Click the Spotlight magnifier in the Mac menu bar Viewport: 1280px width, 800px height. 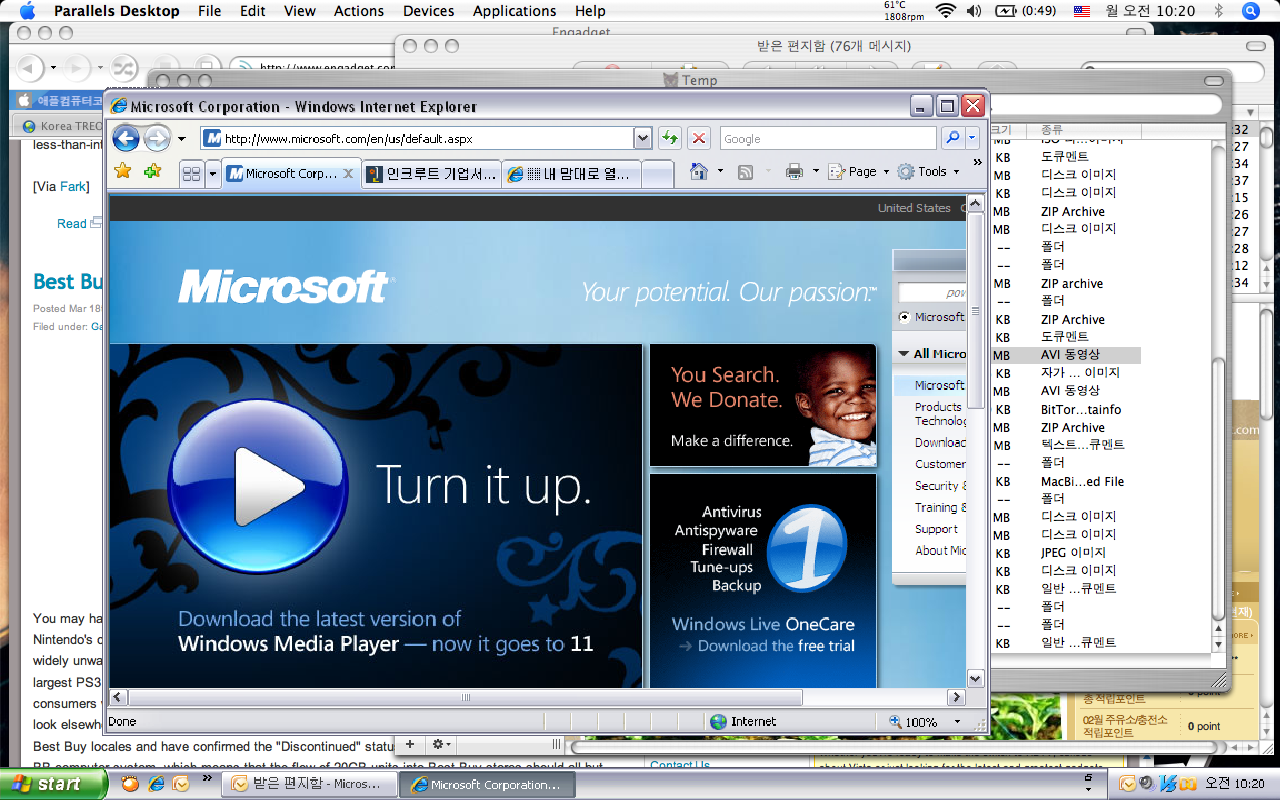[x=1250, y=11]
